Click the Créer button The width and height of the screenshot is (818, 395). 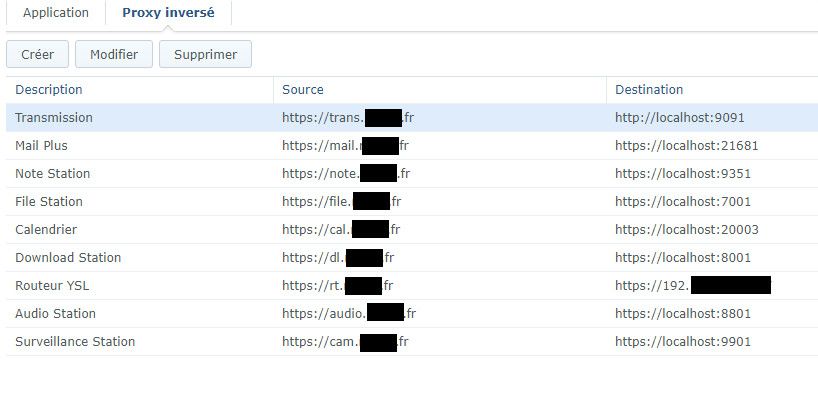point(38,54)
